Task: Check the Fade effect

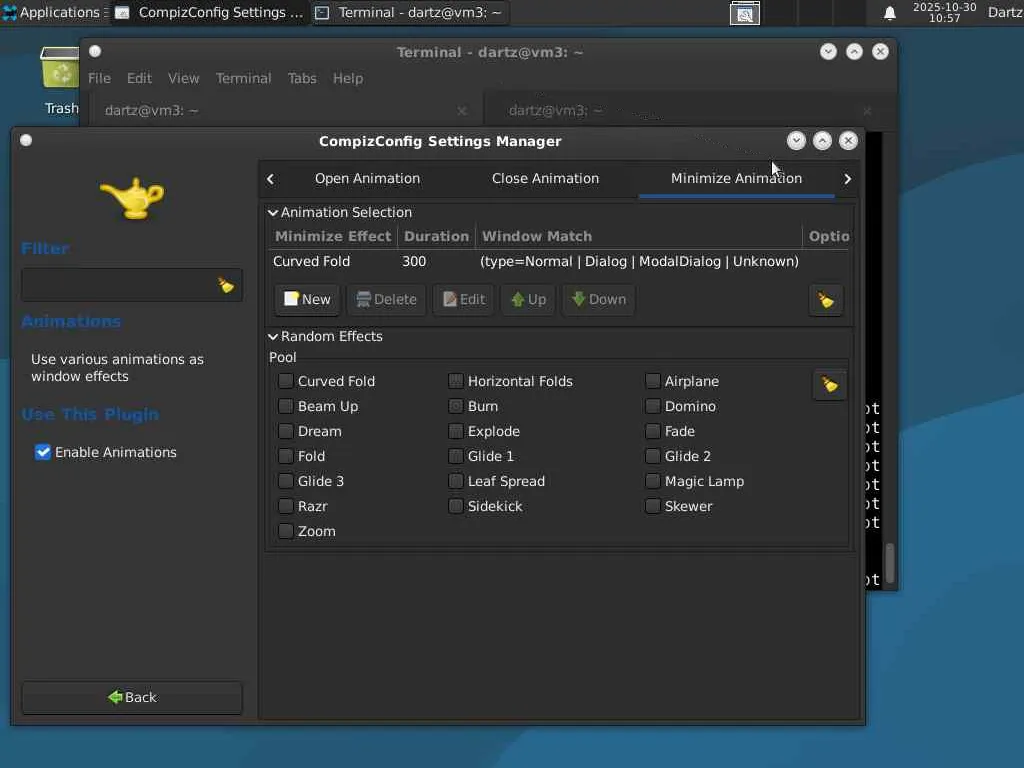Action: 652,431
